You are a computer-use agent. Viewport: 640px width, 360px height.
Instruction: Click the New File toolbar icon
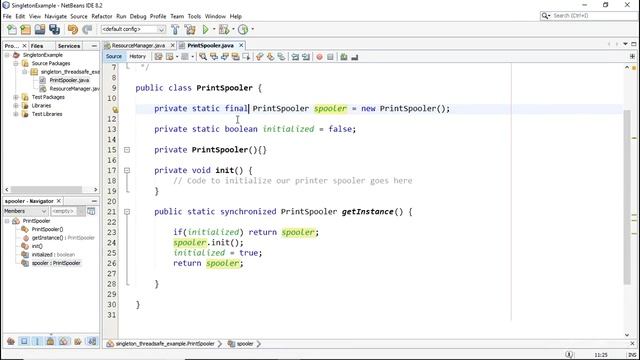click(11, 29)
